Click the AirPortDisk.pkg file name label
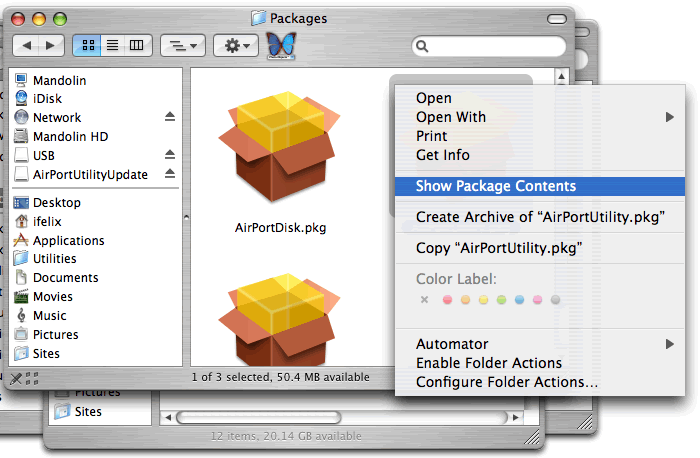The width and height of the screenshot is (700, 458). [x=280, y=228]
